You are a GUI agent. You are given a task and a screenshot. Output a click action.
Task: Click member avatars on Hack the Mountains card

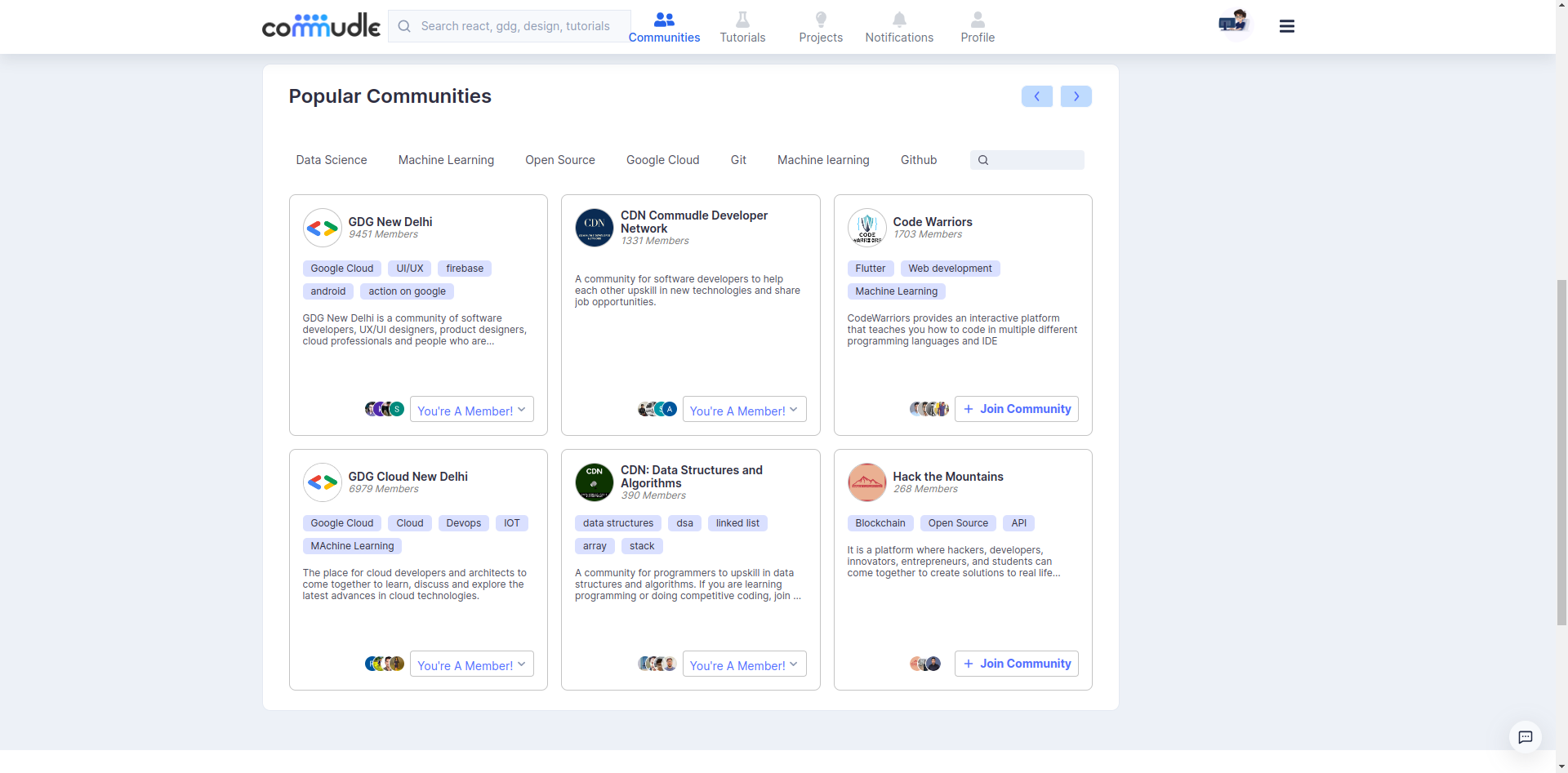[x=925, y=664]
